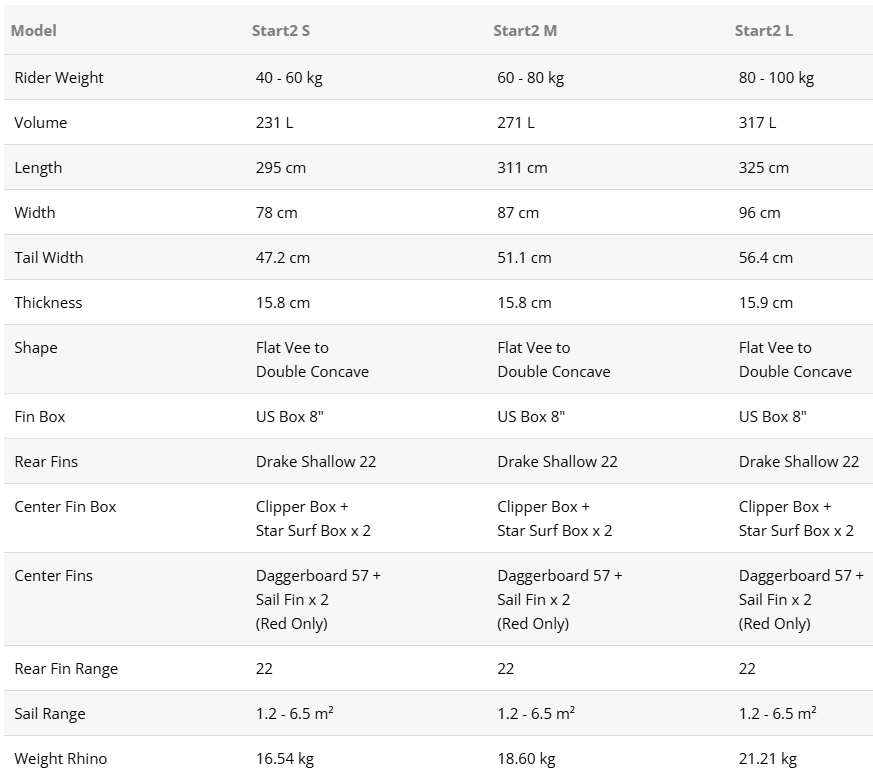
Task: Select the 15.9 cm thickness value
Action: point(766,303)
